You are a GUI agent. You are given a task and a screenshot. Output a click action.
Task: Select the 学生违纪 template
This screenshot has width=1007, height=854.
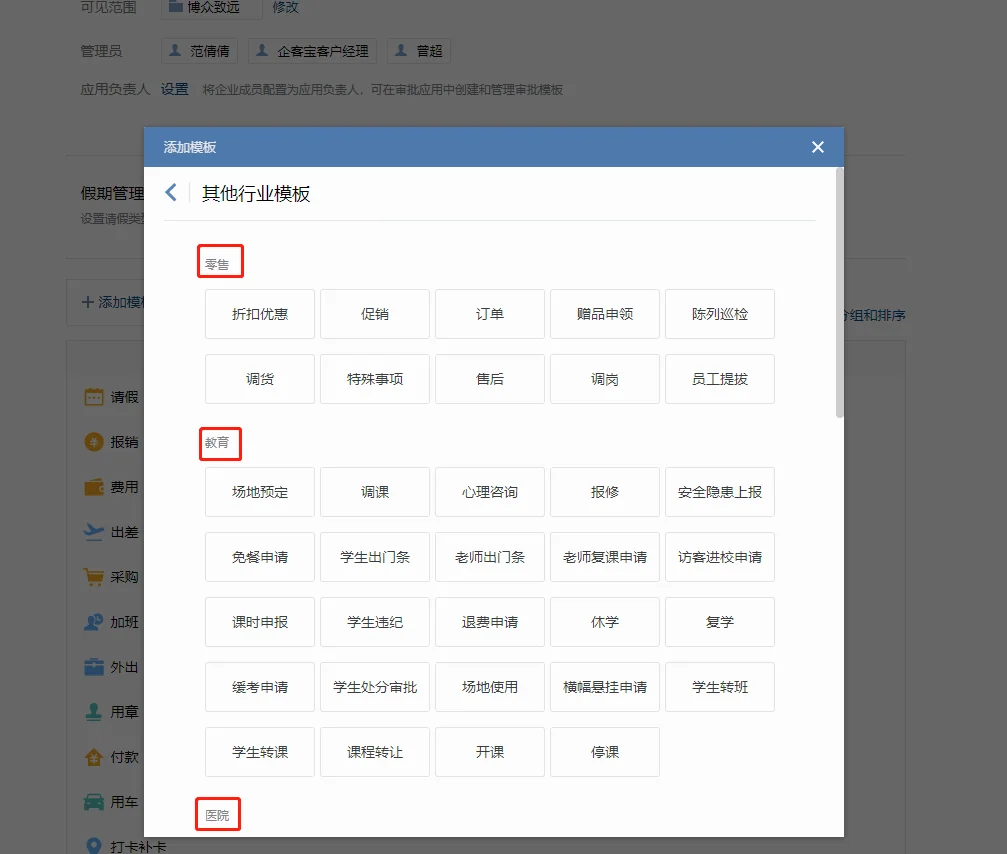[375, 622]
